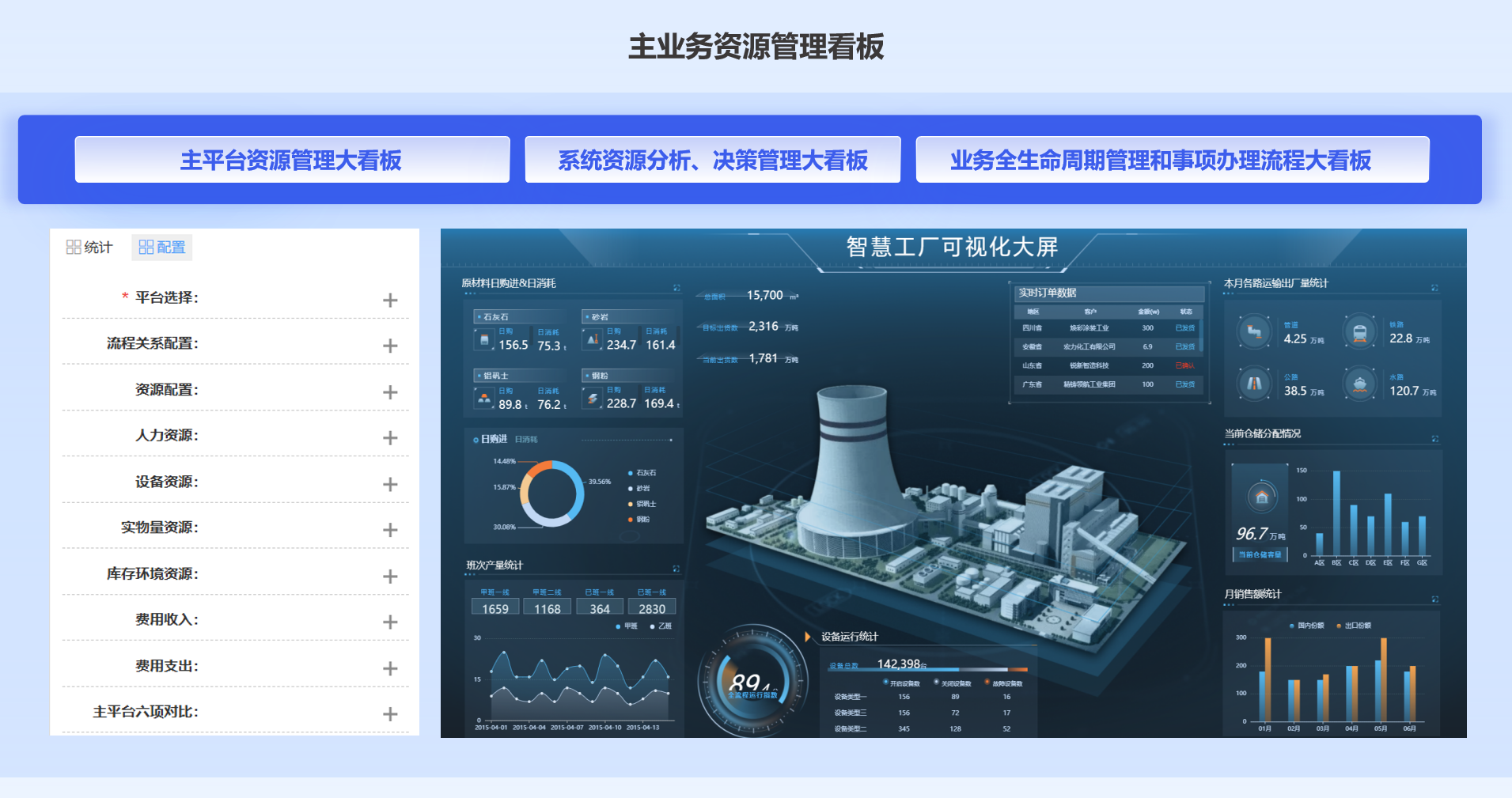Select the 配置 tab

(161, 248)
